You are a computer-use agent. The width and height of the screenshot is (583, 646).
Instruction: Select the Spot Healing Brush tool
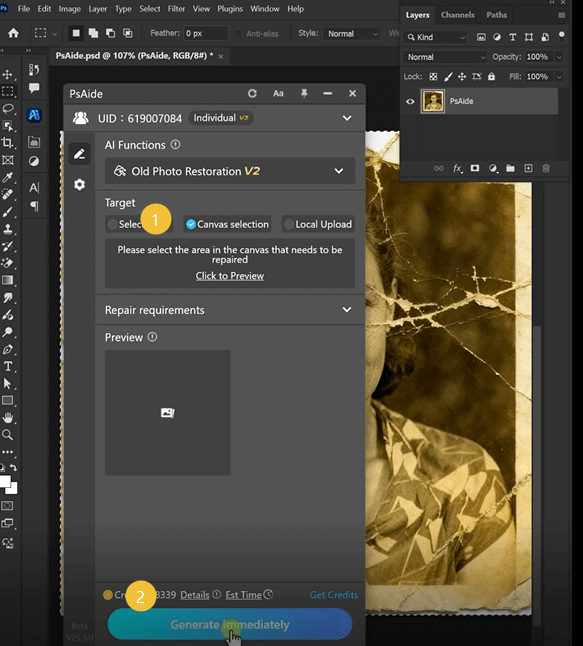[7, 194]
